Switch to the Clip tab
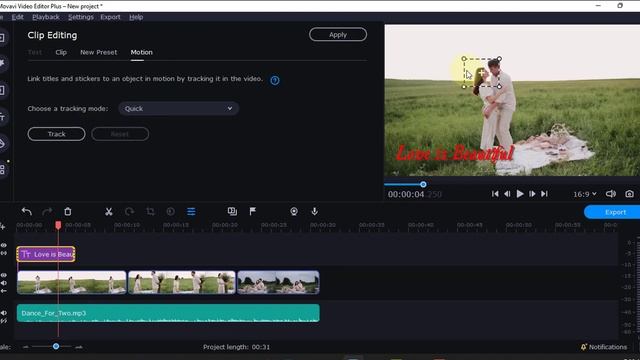Image resolution: width=640 pixels, height=360 pixels. click(x=61, y=52)
